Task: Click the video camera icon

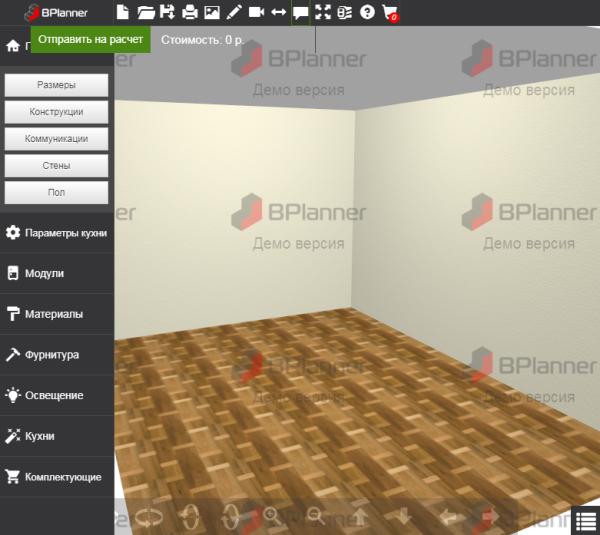Action: pos(256,13)
